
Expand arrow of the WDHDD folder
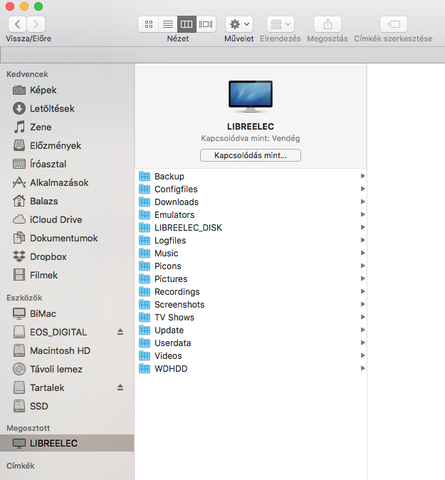click(363, 368)
